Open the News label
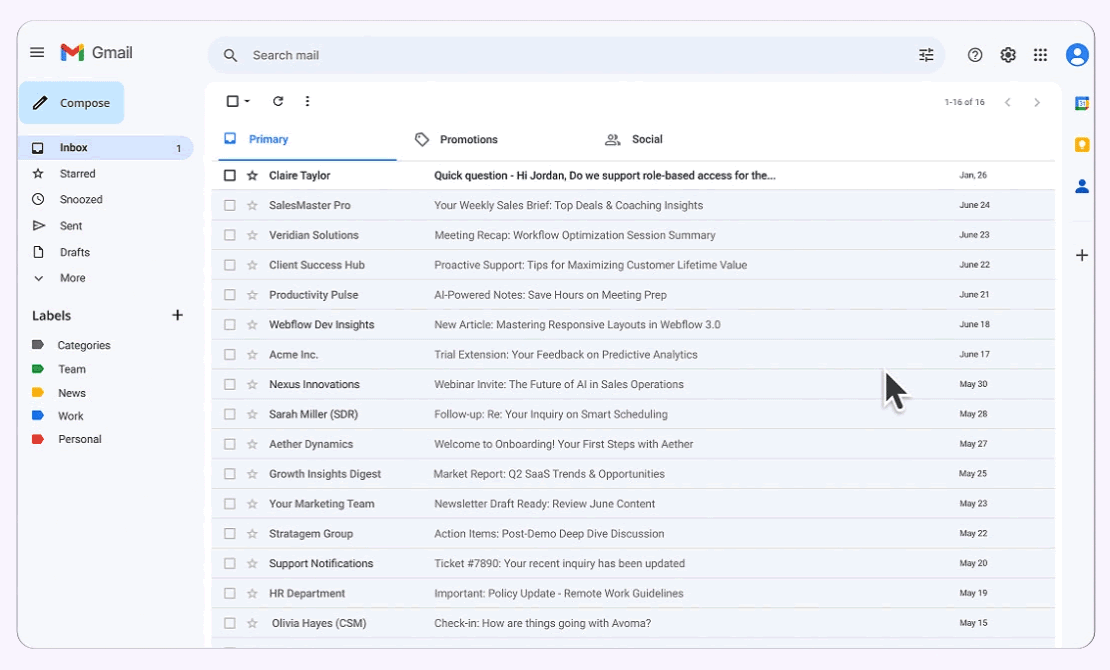This screenshot has height=670, width=1110. [x=71, y=393]
